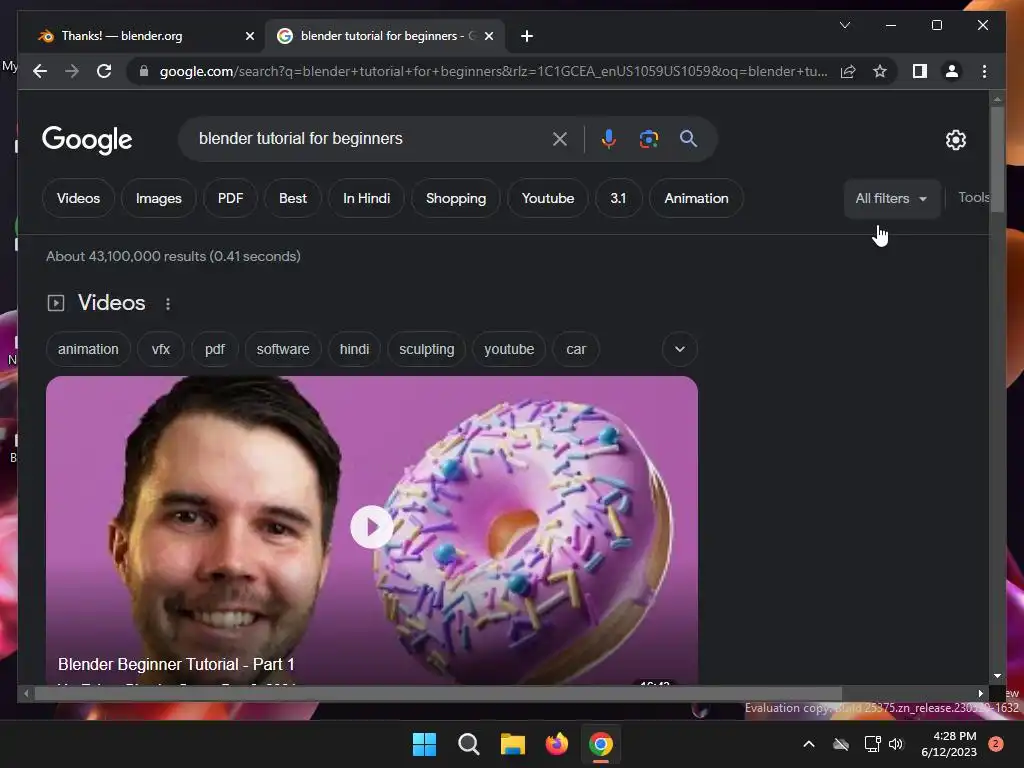The height and width of the screenshot is (768, 1024).
Task: Open the notification badge showing 2
Action: pos(996,744)
